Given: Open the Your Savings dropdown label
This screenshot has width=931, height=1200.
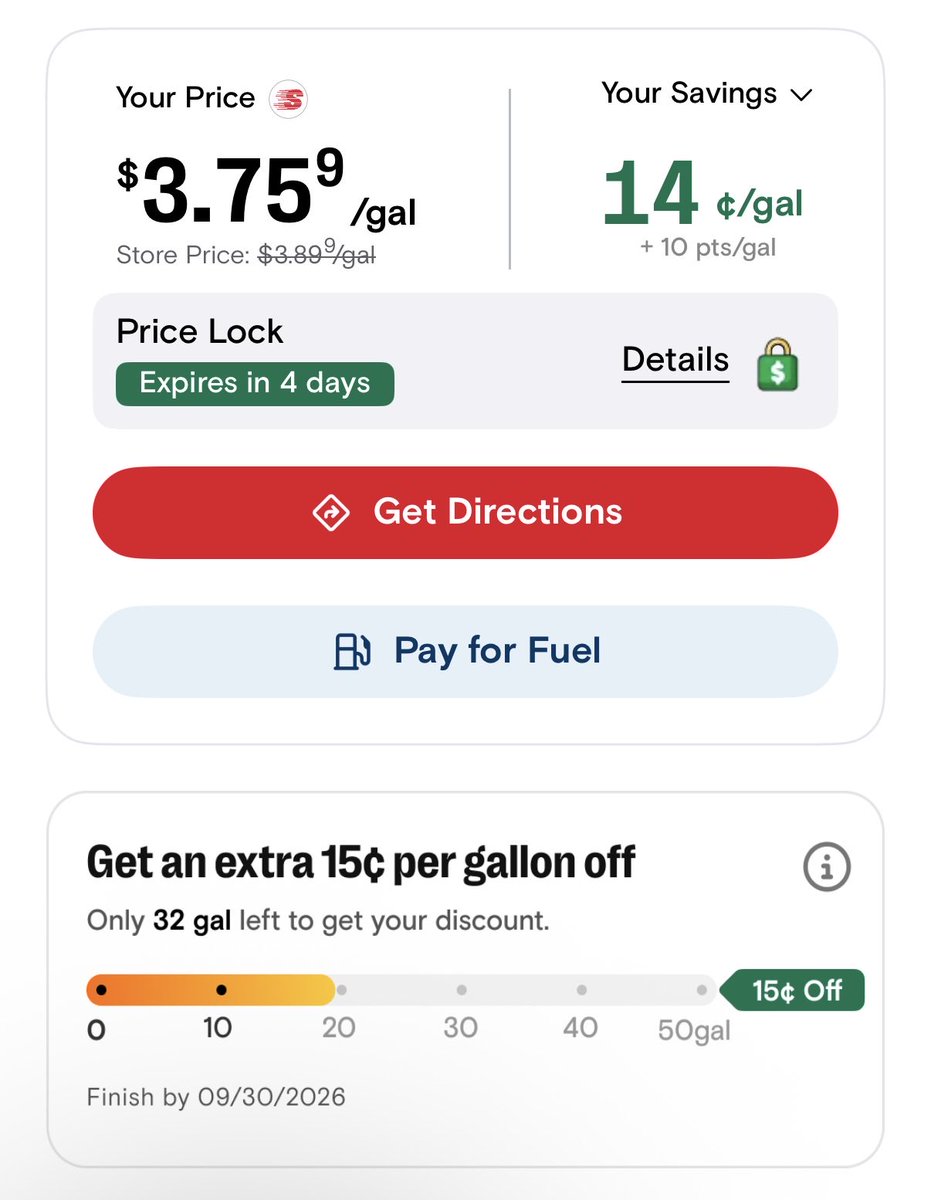Looking at the screenshot, I should [689, 93].
